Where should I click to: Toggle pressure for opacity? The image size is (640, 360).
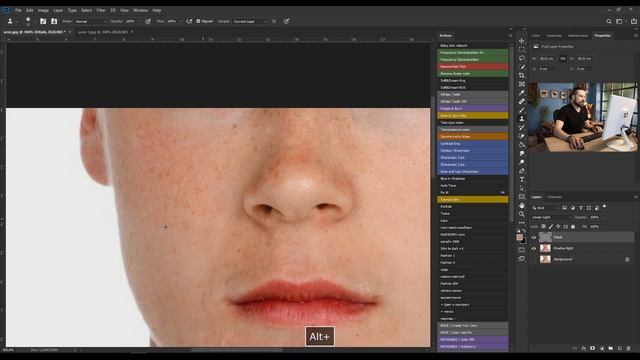(148, 21)
